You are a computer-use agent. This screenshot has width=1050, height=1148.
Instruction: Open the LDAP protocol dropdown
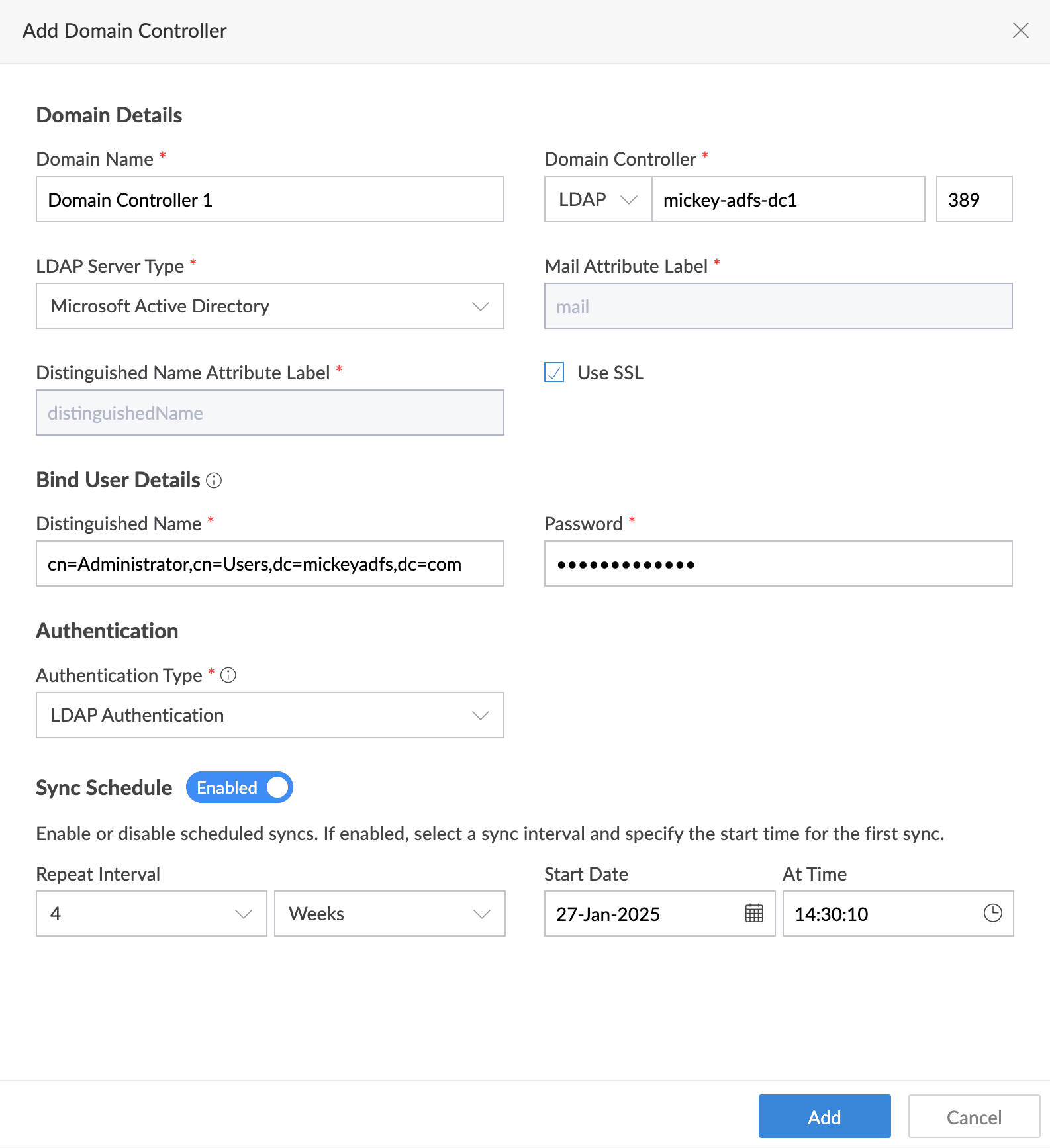tap(598, 199)
